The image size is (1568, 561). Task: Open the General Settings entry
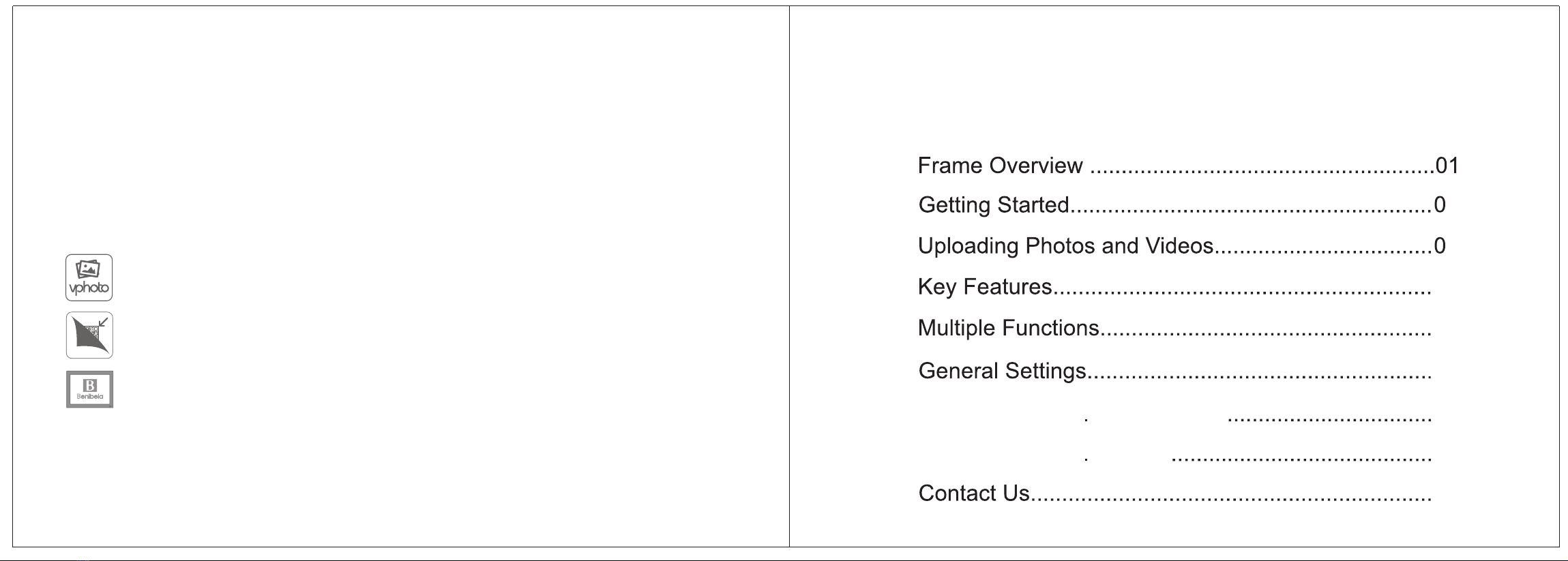click(1002, 371)
